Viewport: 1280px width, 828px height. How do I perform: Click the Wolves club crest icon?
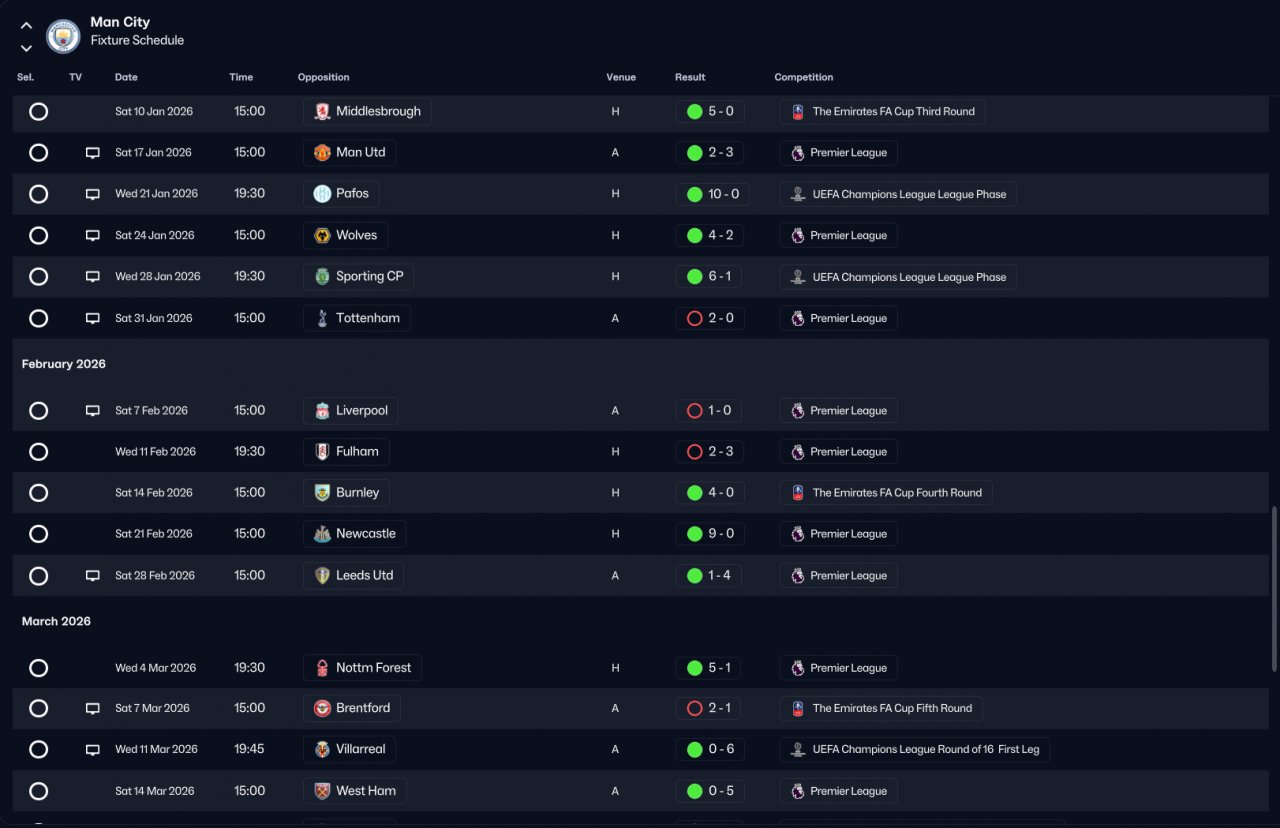(322, 236)
